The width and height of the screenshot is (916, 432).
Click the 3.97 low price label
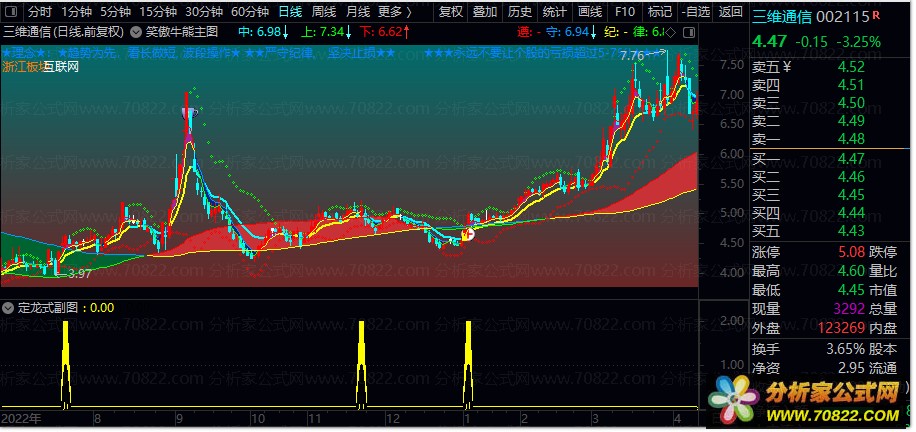coord(79,274)
